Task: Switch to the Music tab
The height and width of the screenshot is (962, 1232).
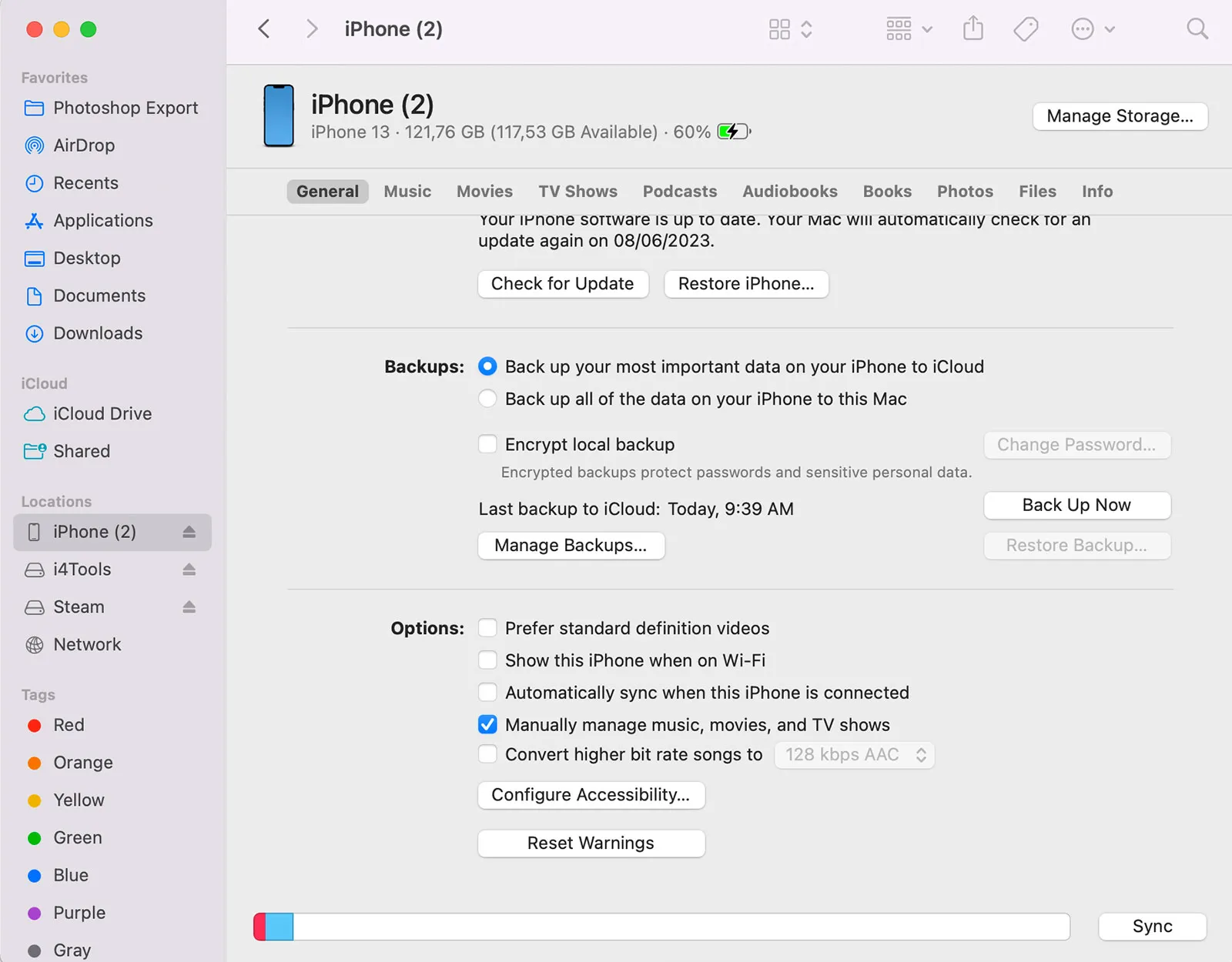Action: click(407, 191)
